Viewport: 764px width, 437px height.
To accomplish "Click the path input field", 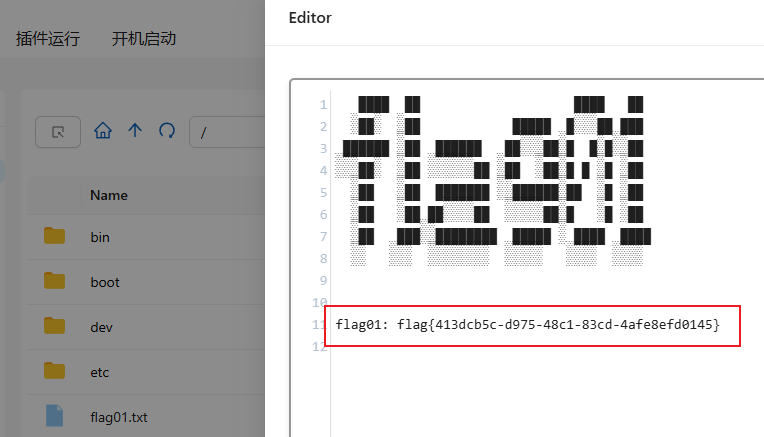I will (228, 131).
